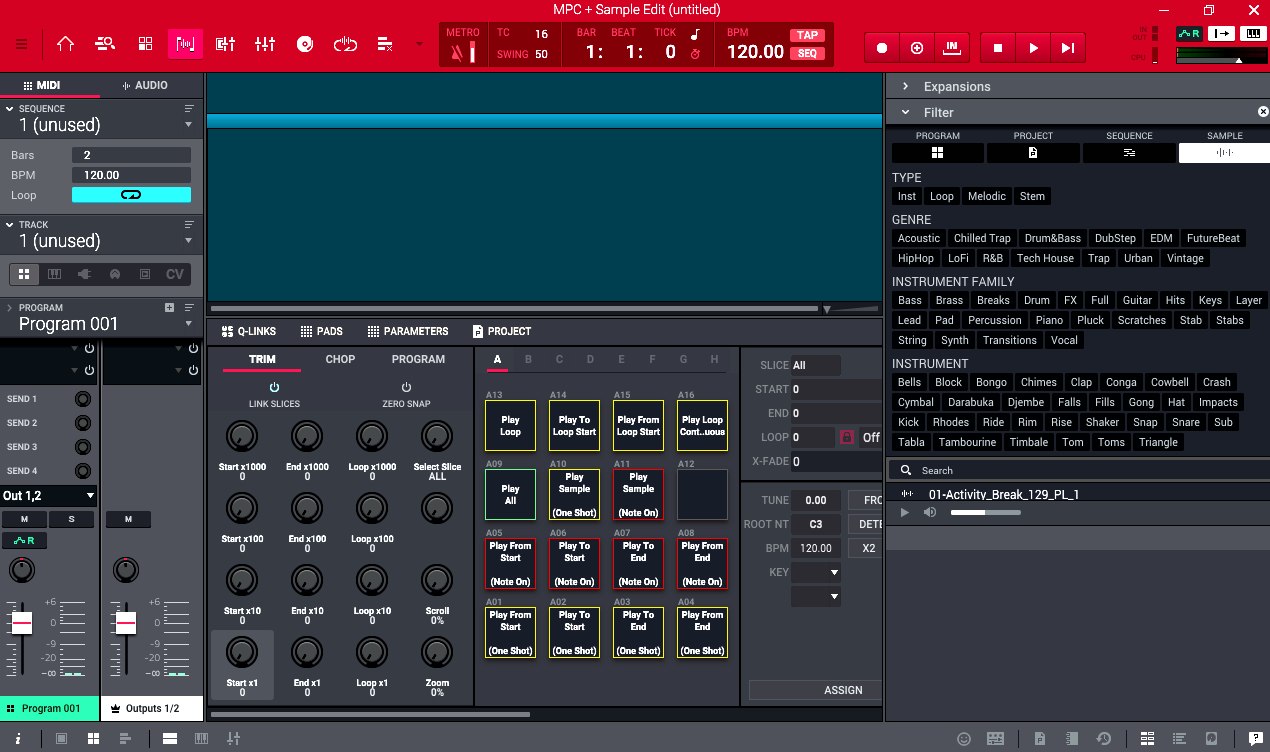Return to Main mode via home icon
This screenshot has width=1270, height=752.
click(x=65, y=44)
